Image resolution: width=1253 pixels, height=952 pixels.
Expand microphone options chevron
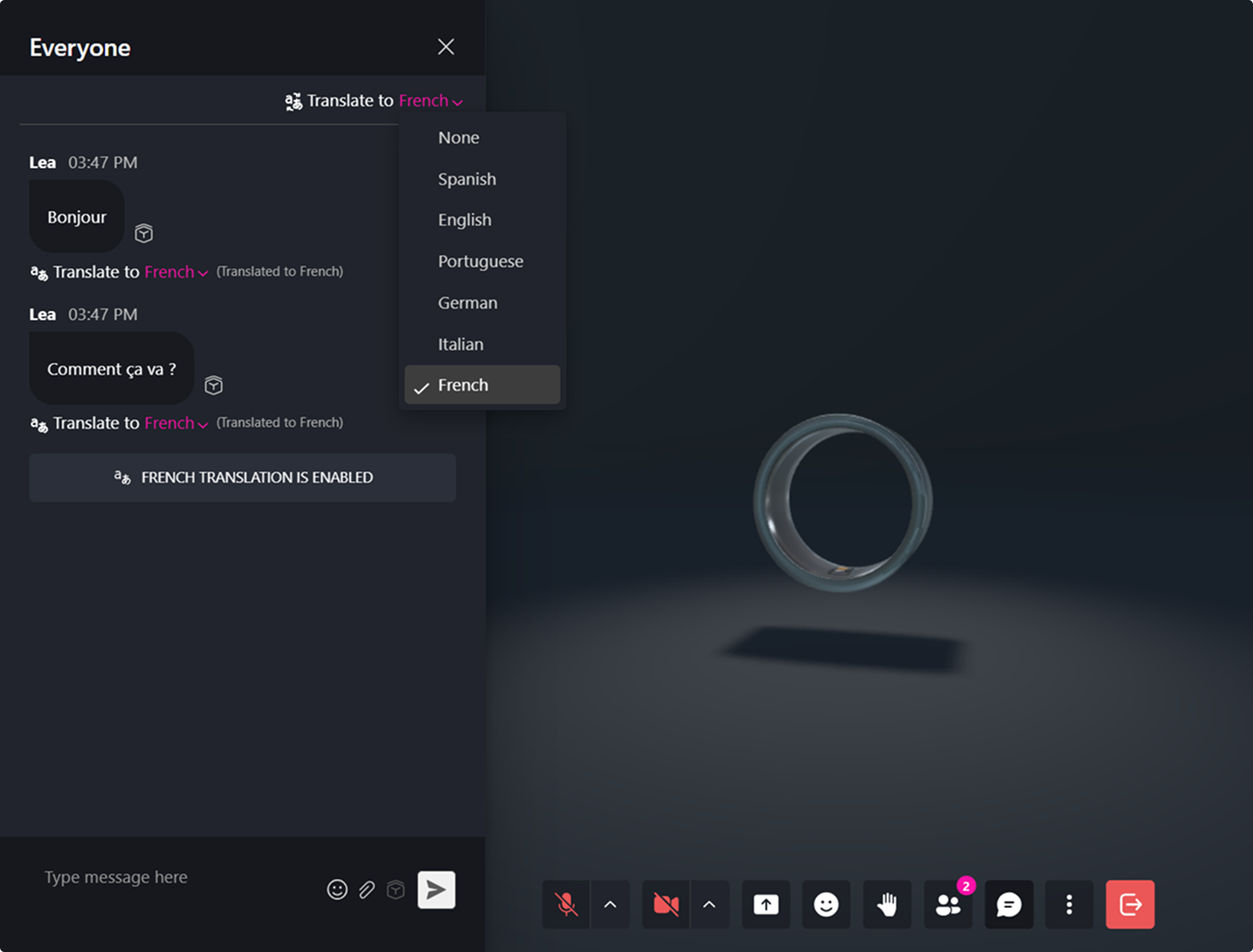pos(610,904)
